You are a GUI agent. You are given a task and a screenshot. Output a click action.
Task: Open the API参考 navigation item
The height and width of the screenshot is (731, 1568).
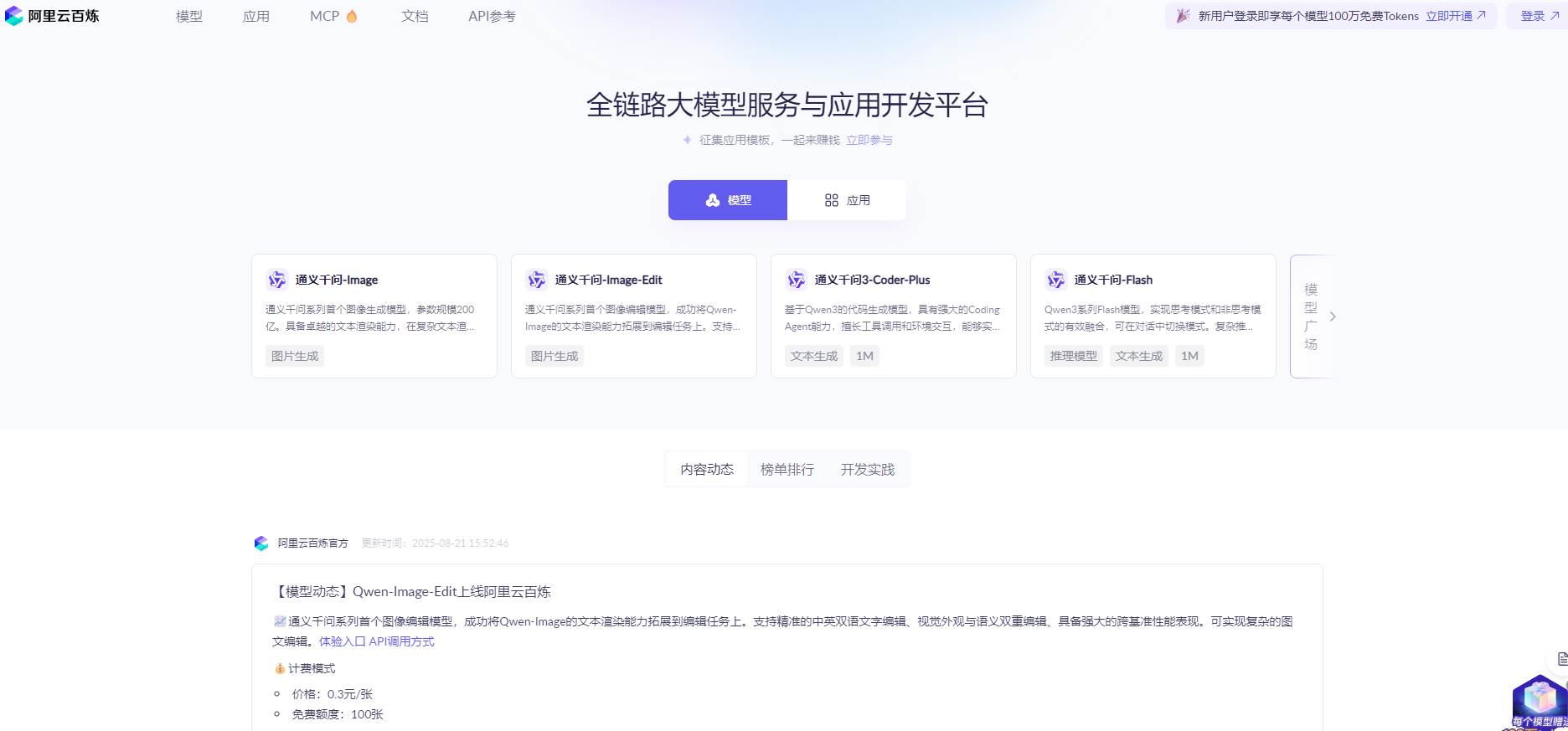click(492, 16)
